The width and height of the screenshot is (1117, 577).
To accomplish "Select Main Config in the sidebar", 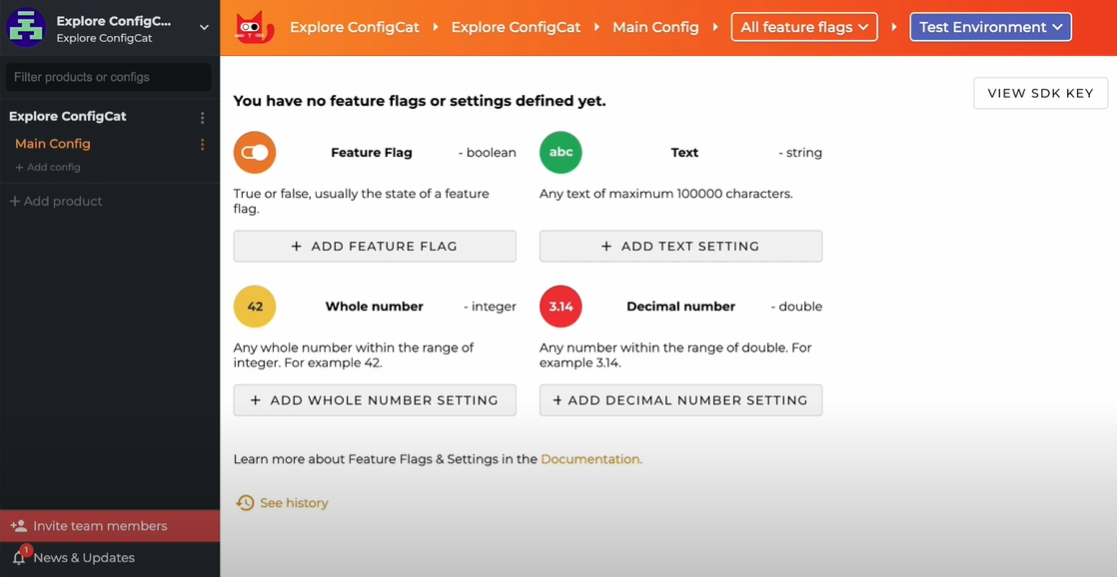I will point(53,144).
